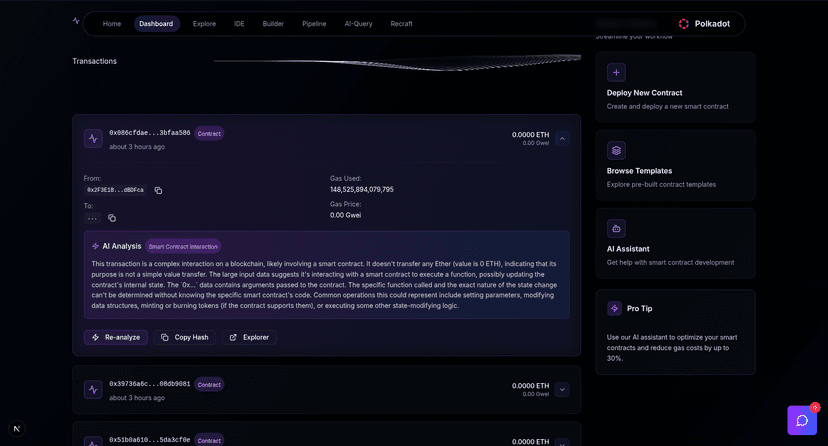Open the chat widget in corner
The width and height of the screenshot is (828, 446).
(x=802, y=420)
